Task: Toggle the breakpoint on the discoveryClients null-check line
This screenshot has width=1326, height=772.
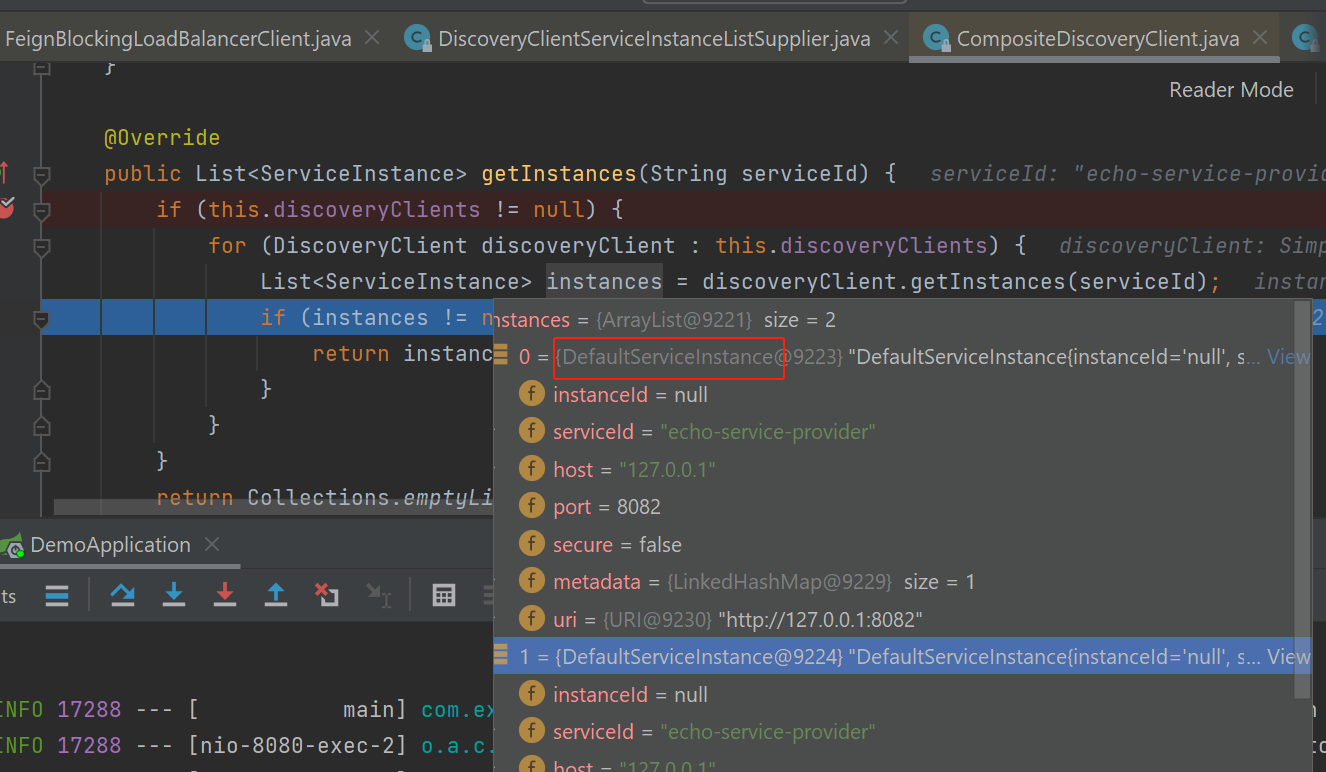Action: pos(6,209)
